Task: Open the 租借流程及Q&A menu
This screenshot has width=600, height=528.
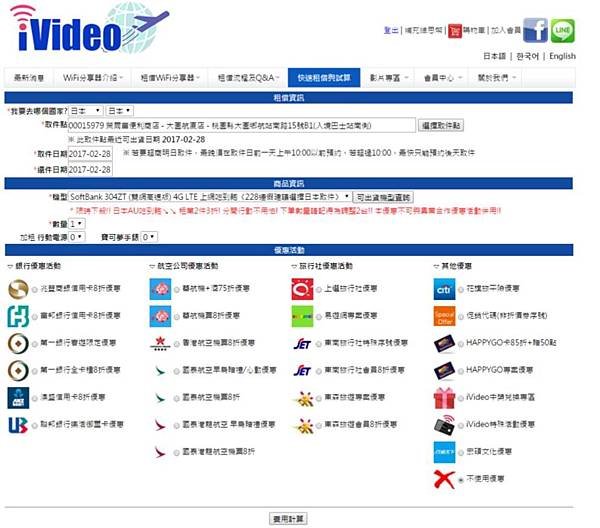Action: [248, 78]
